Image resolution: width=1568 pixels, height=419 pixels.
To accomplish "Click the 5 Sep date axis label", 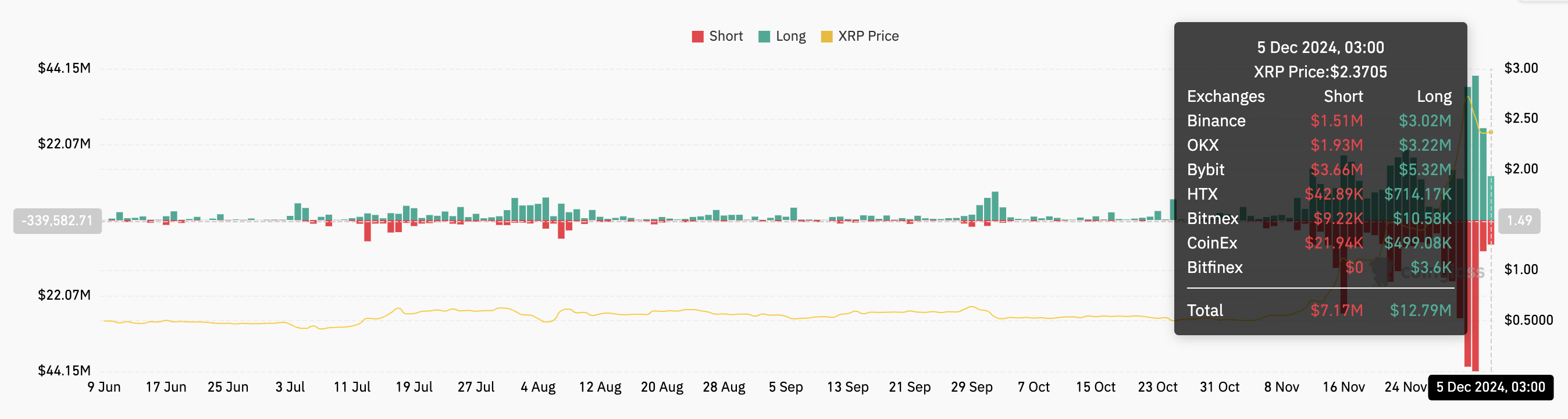I will (785, 387).
